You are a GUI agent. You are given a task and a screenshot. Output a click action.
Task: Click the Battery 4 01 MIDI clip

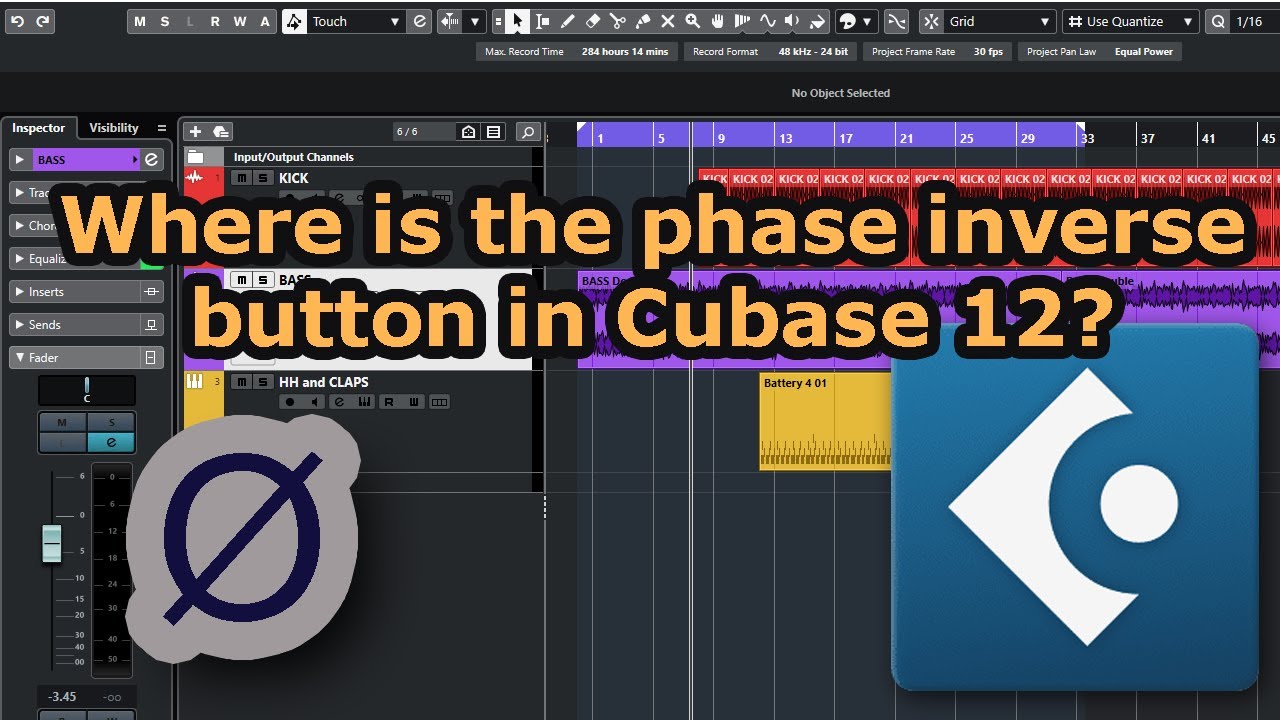click(x=825, y=420)
